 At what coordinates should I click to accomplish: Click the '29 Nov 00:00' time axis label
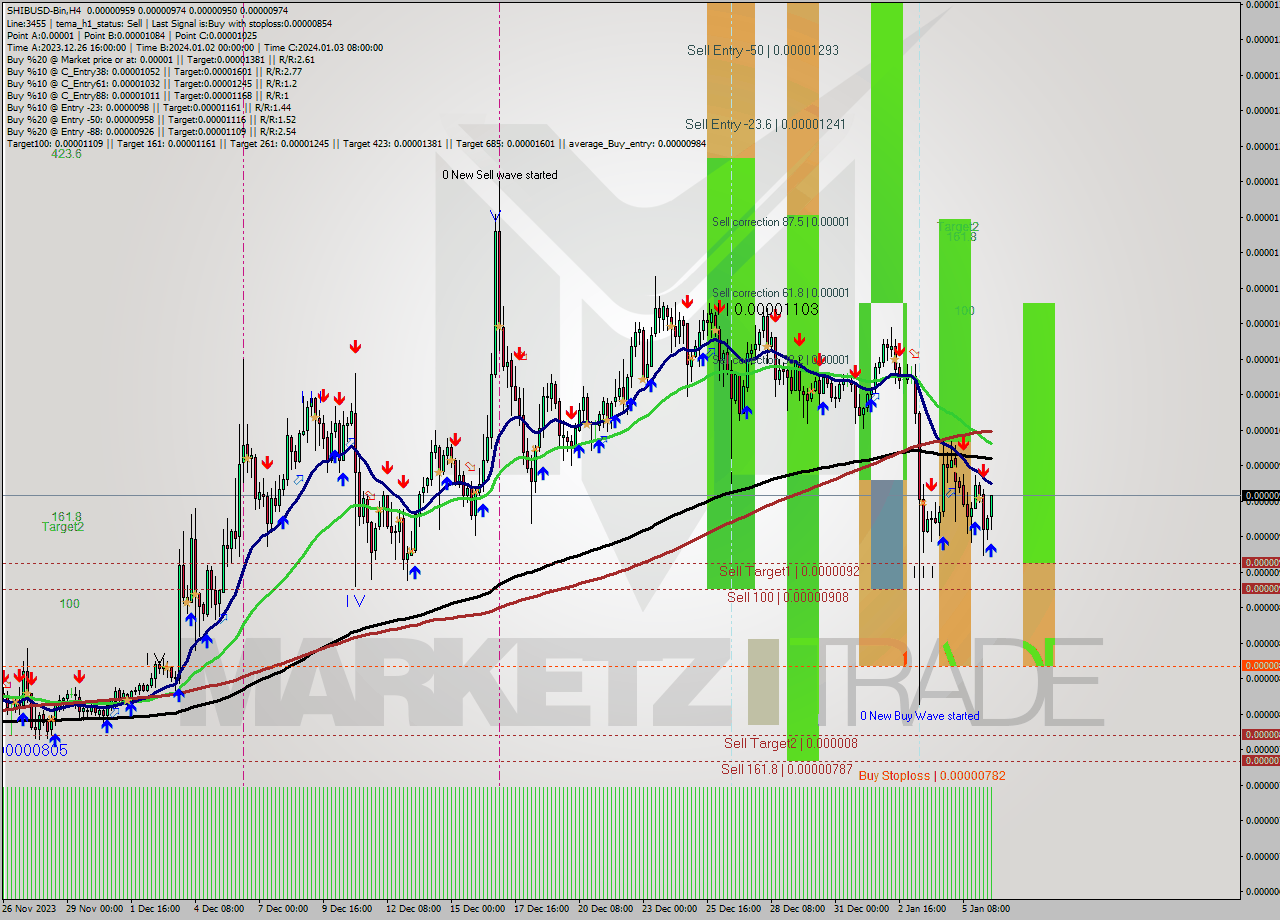tap(95, 909)
